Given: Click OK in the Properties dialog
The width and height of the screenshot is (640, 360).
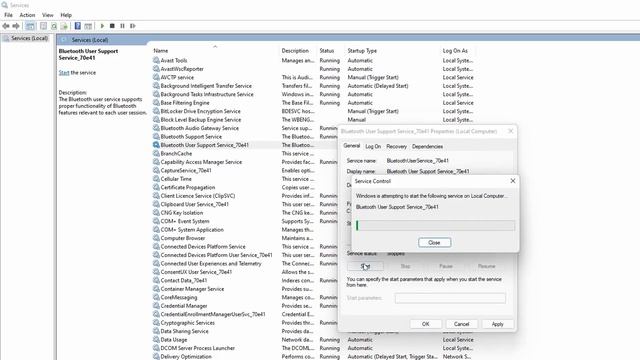Looking at the screenshot, I should click(425, 324).
